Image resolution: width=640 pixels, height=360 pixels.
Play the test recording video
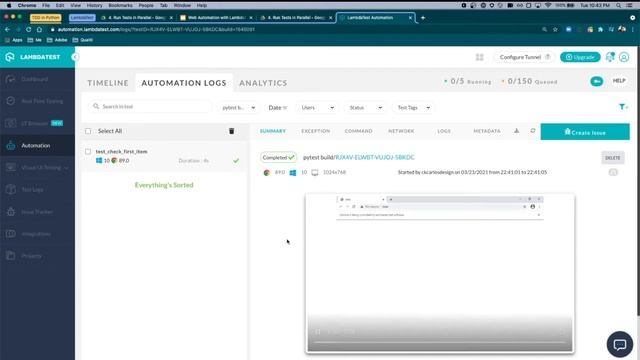tap(318, 331)
